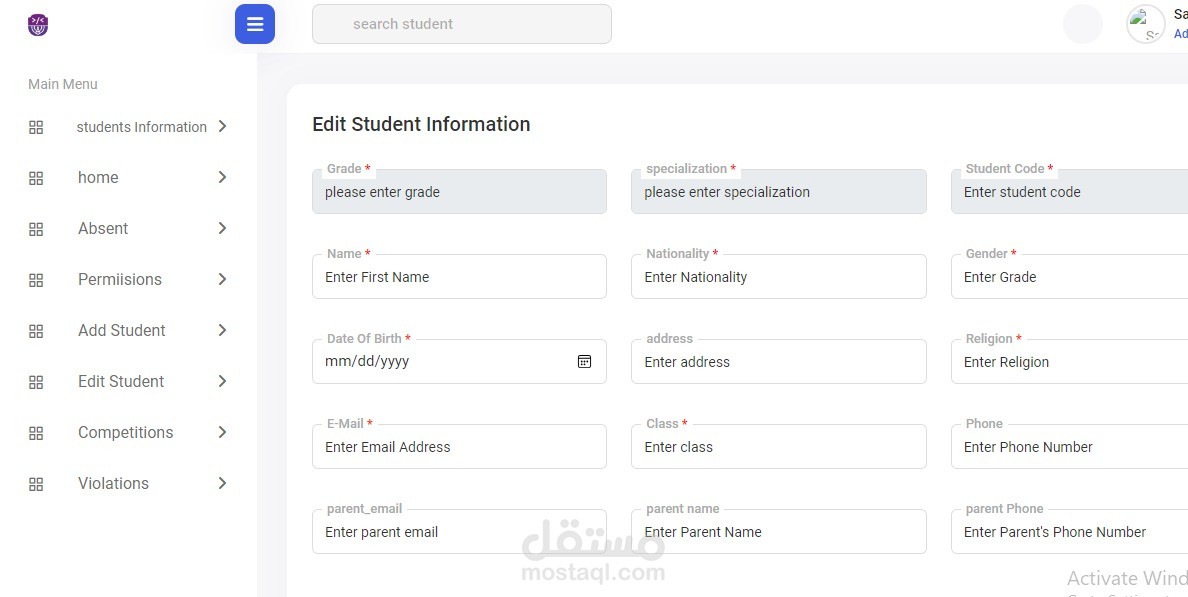Expand the home menu chevron
The image size is (1188, 597).
tap(222, 177)
